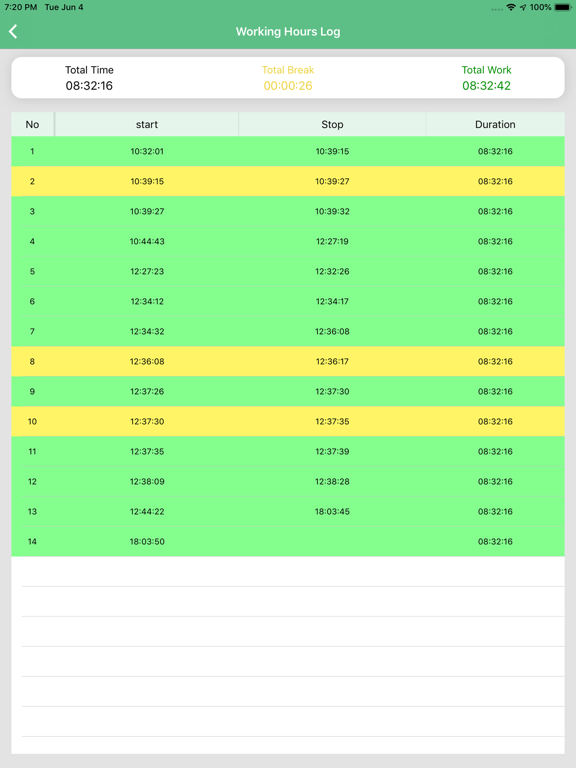This screenshot has width=576, height=768.
Task: Click the Total Time label
Action: (89, 70)
